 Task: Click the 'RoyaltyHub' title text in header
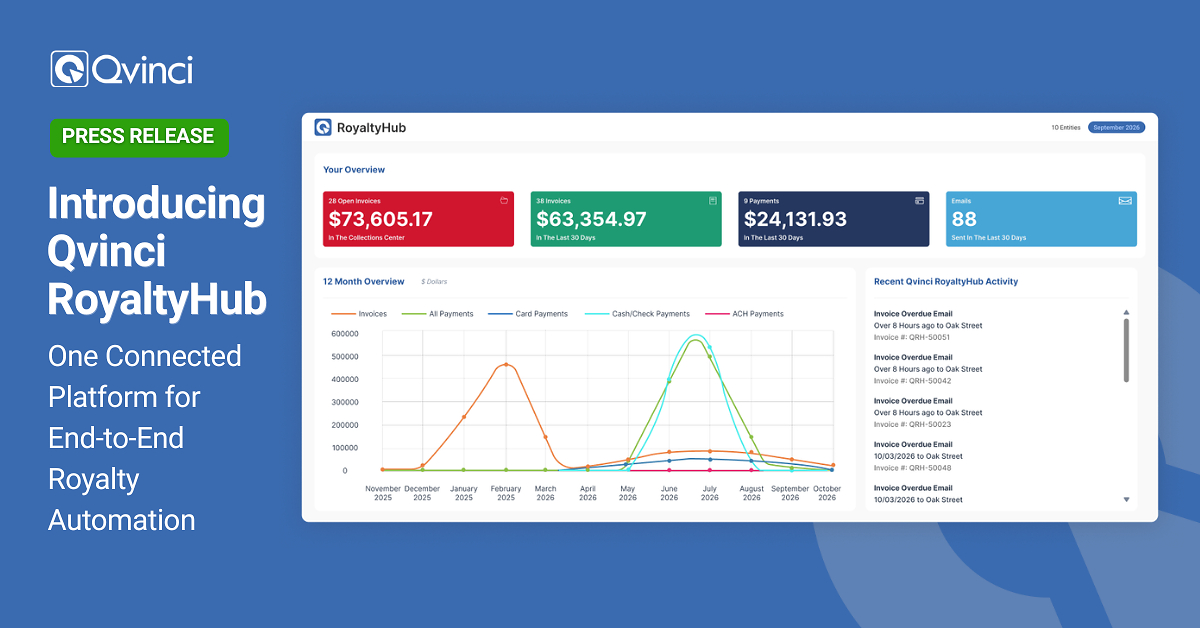[x=371, y=128]
